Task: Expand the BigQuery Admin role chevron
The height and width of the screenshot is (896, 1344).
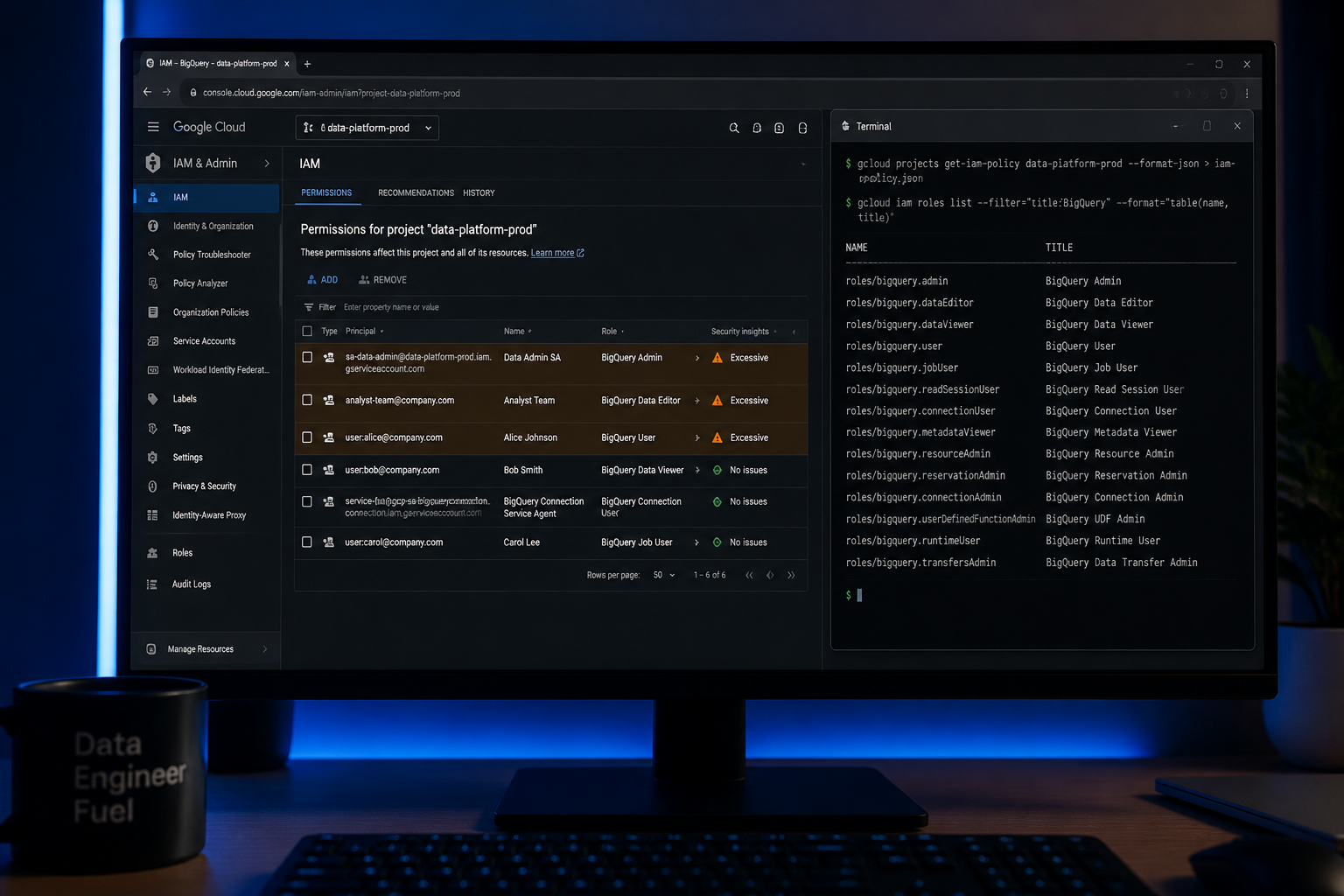Action: [697, 358]
